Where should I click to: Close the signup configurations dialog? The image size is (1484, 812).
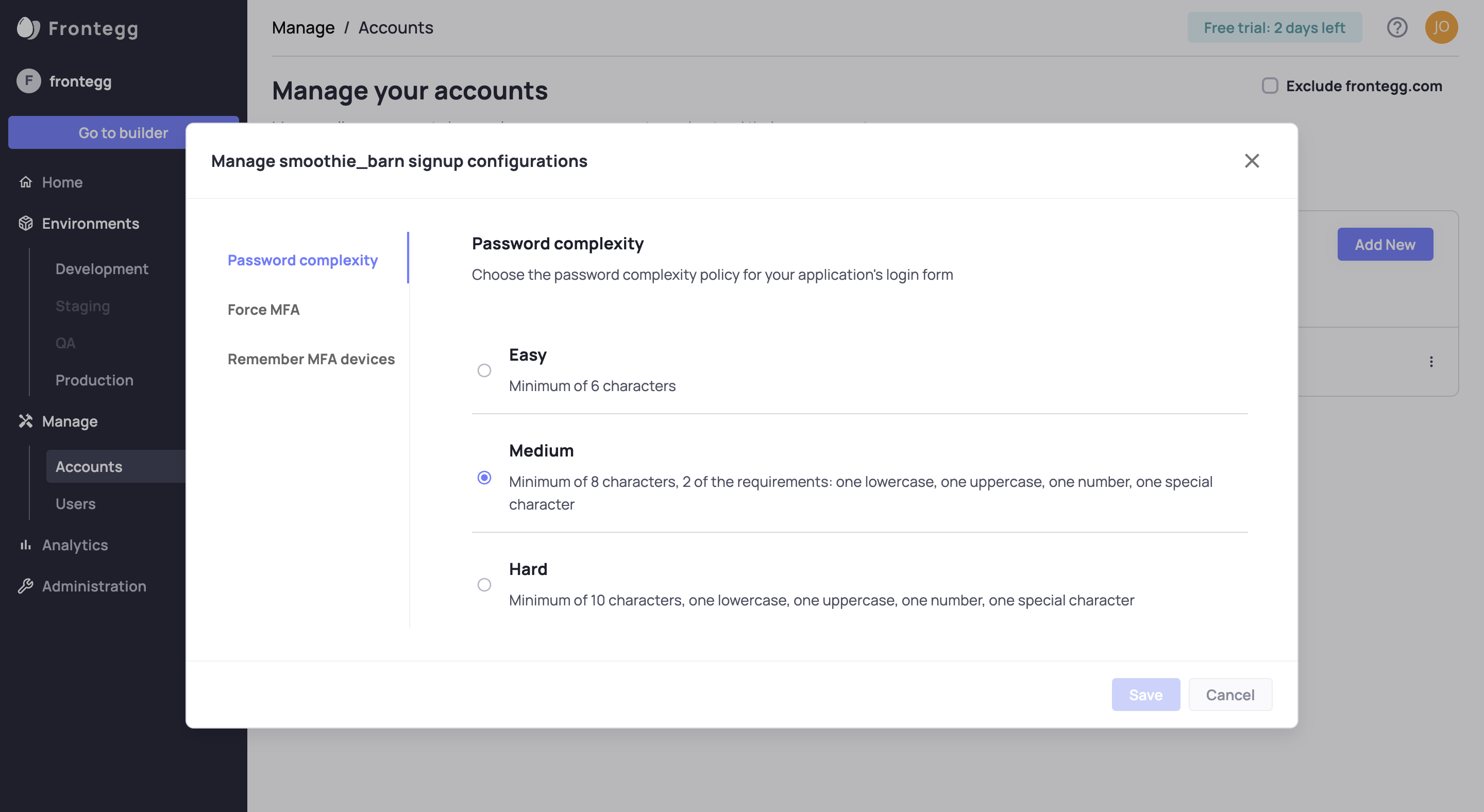1251,161
